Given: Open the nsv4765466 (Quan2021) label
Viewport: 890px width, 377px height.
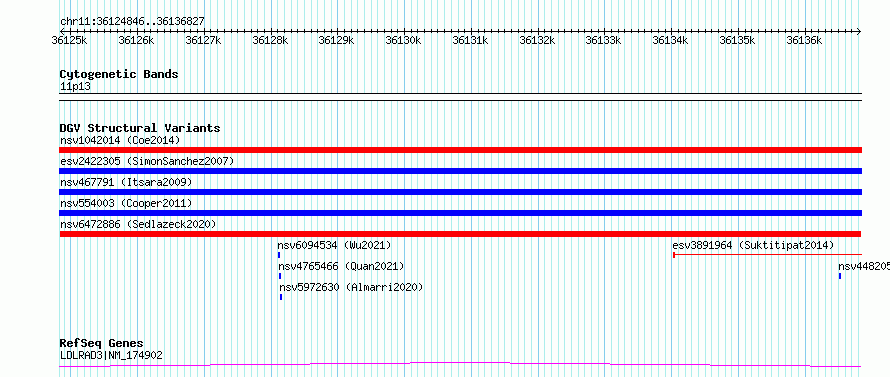Looking at the screenshot, I should (341, 266).
